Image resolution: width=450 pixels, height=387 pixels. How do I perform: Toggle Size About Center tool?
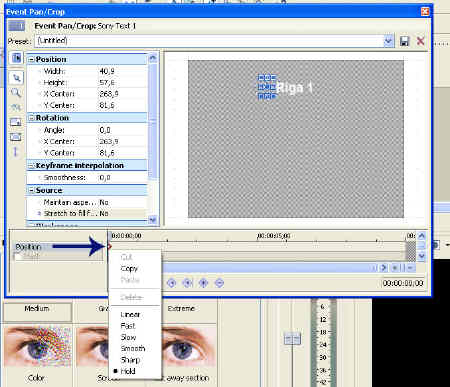[16, 137]
